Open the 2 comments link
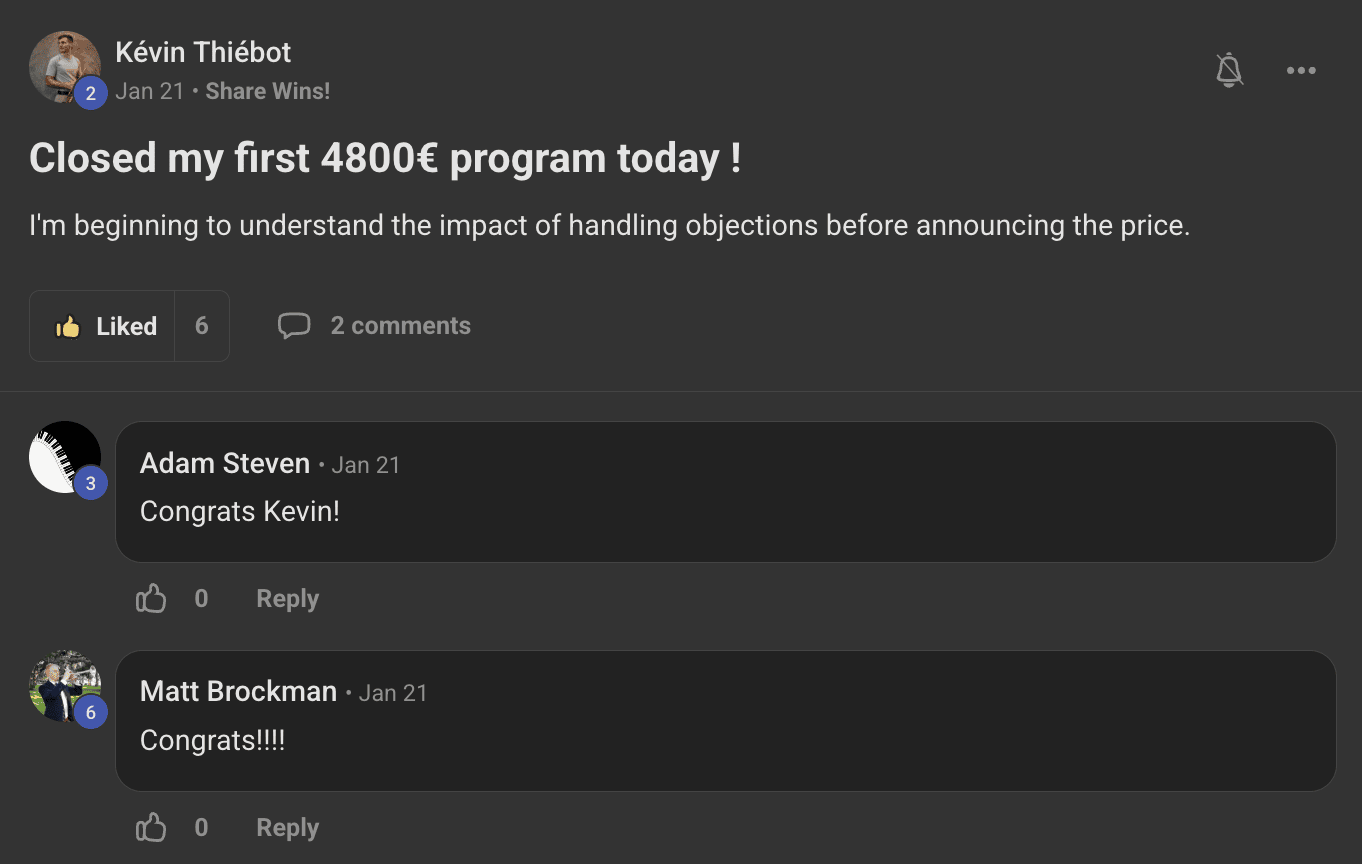Image resolution: width=1362 pixels, height=864 pixels. click(400, 326)
